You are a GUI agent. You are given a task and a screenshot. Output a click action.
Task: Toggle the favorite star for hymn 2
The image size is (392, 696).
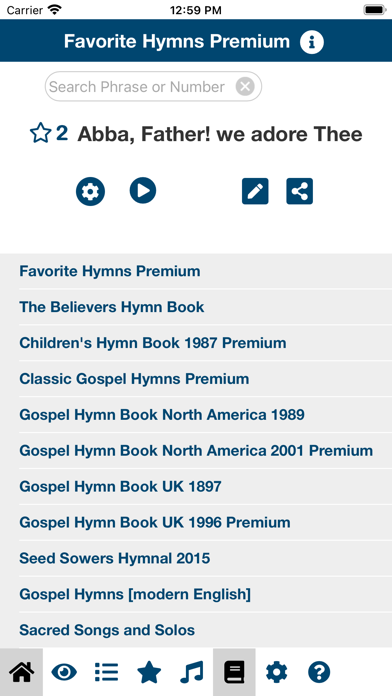[40, 133]
